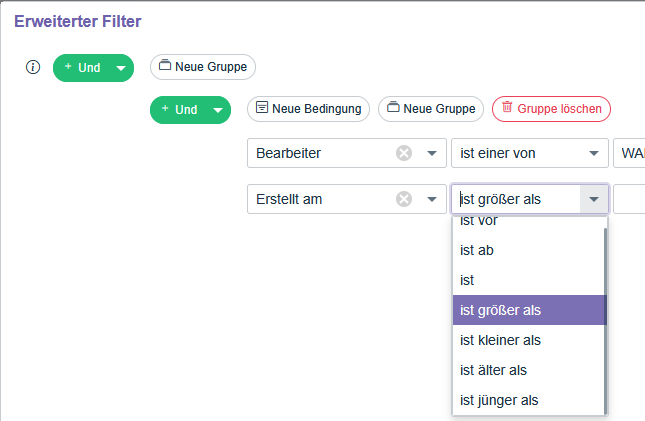Open the Erstellt am field dropdown arrow
Image resolution: width=645 pixels, height=421 pixels.
(x=431, y=199)
